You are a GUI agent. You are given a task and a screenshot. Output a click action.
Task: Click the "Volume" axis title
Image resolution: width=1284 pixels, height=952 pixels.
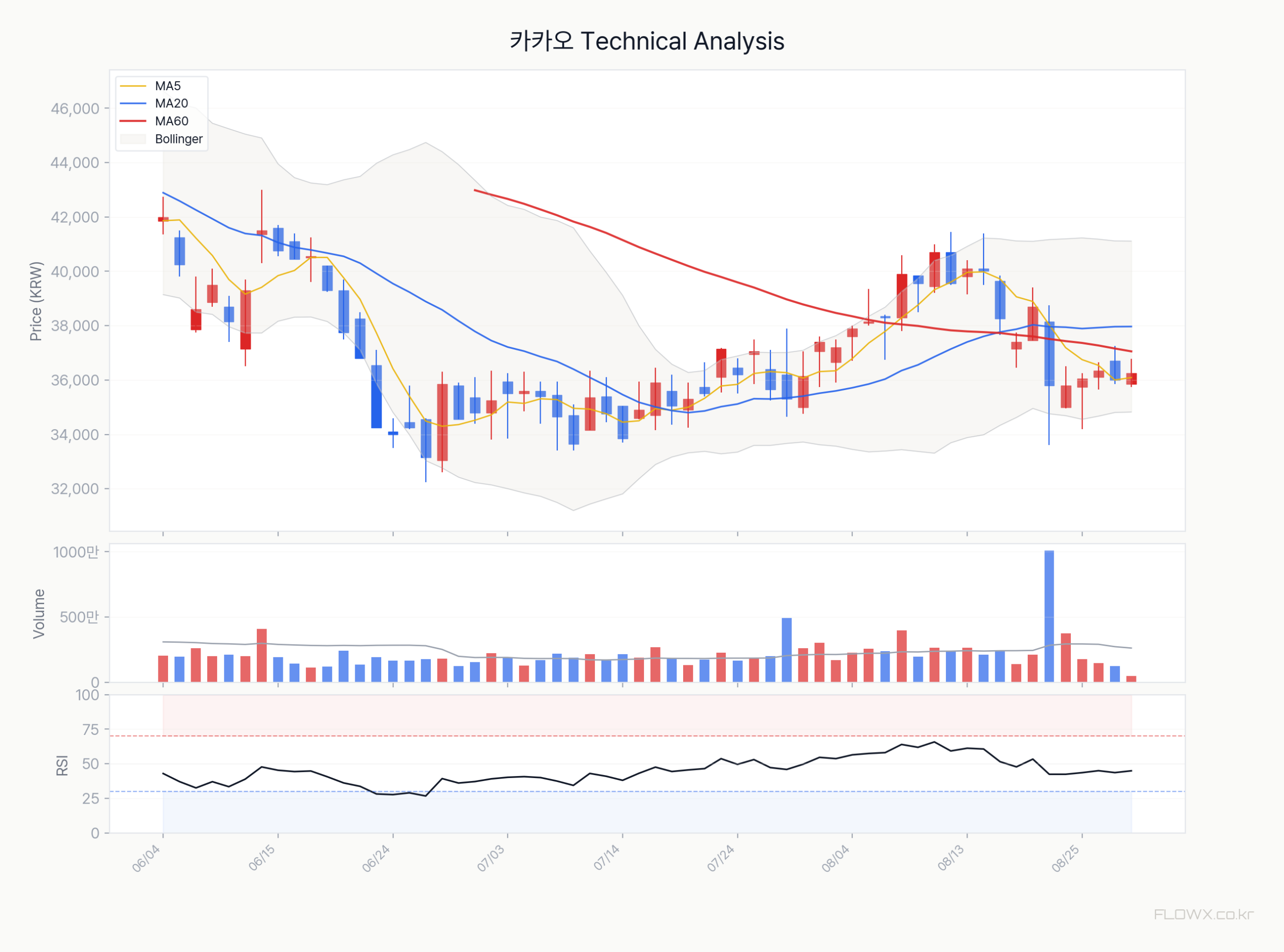pyautogui.click(x=39, y=614)
